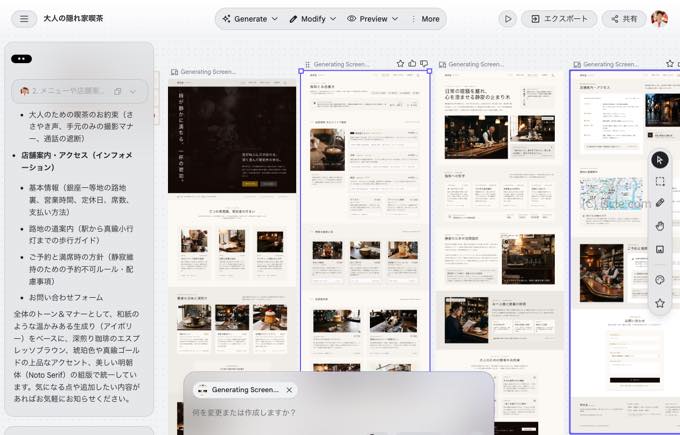Click the 全体のトーン＆マナー paragraph in chat
Viewport: 680px width, 435px height.
pyautogui.click(x=77, y=356)
